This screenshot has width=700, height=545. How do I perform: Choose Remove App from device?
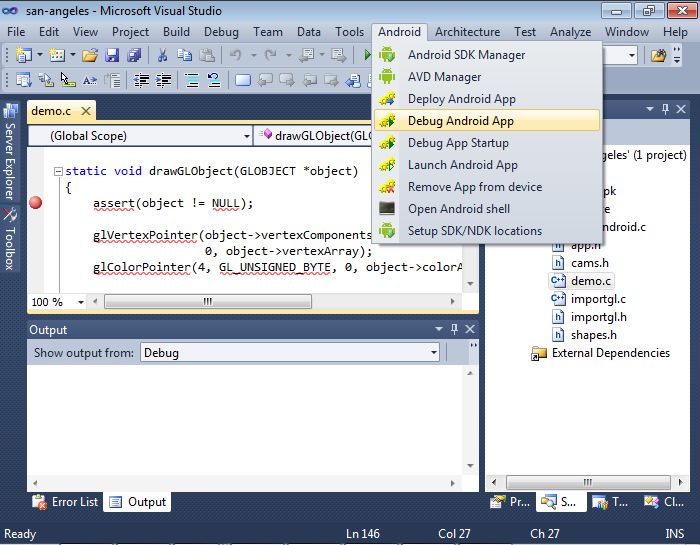(487, 187)
